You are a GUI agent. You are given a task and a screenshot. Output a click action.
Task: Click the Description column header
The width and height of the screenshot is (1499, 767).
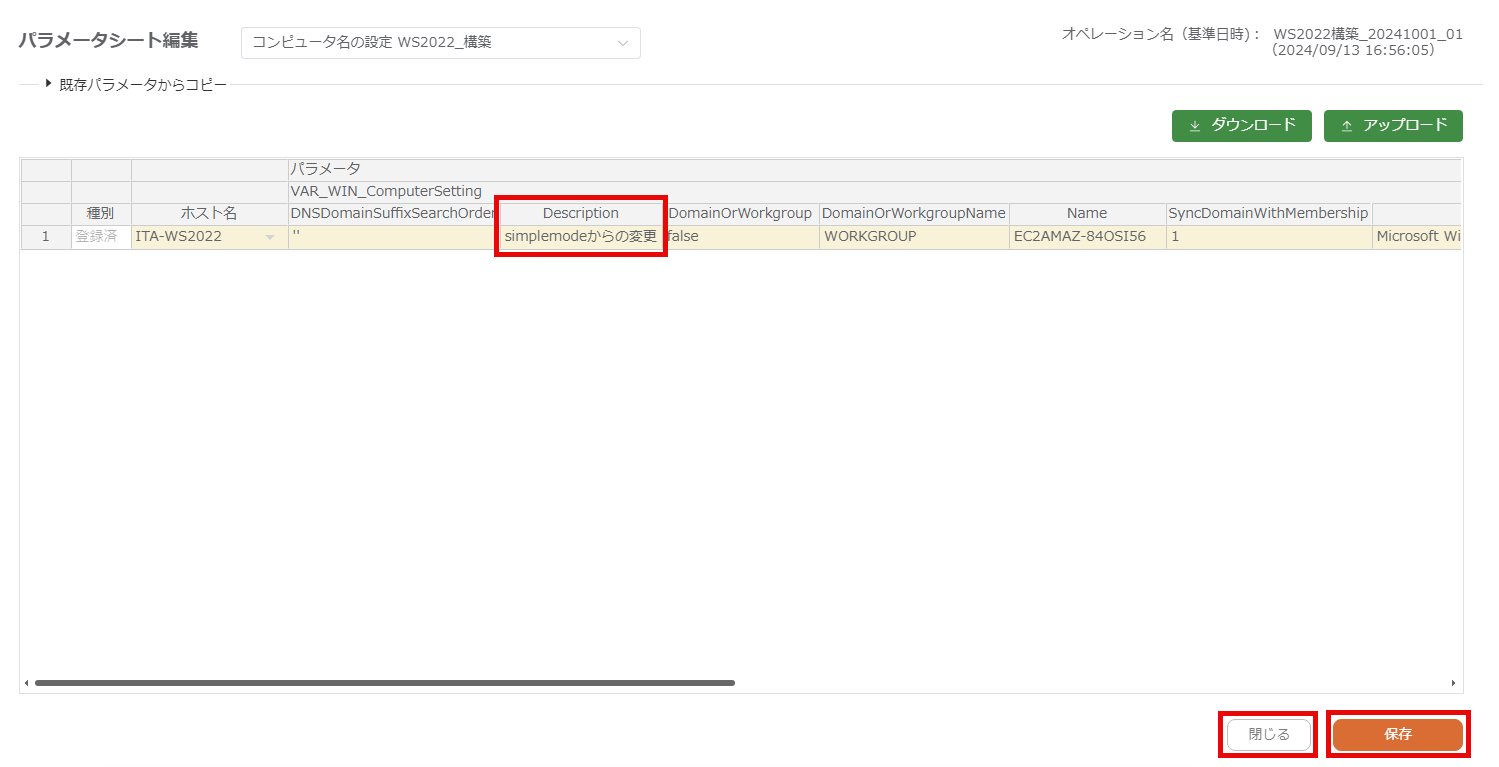click(x=580, y=213)
